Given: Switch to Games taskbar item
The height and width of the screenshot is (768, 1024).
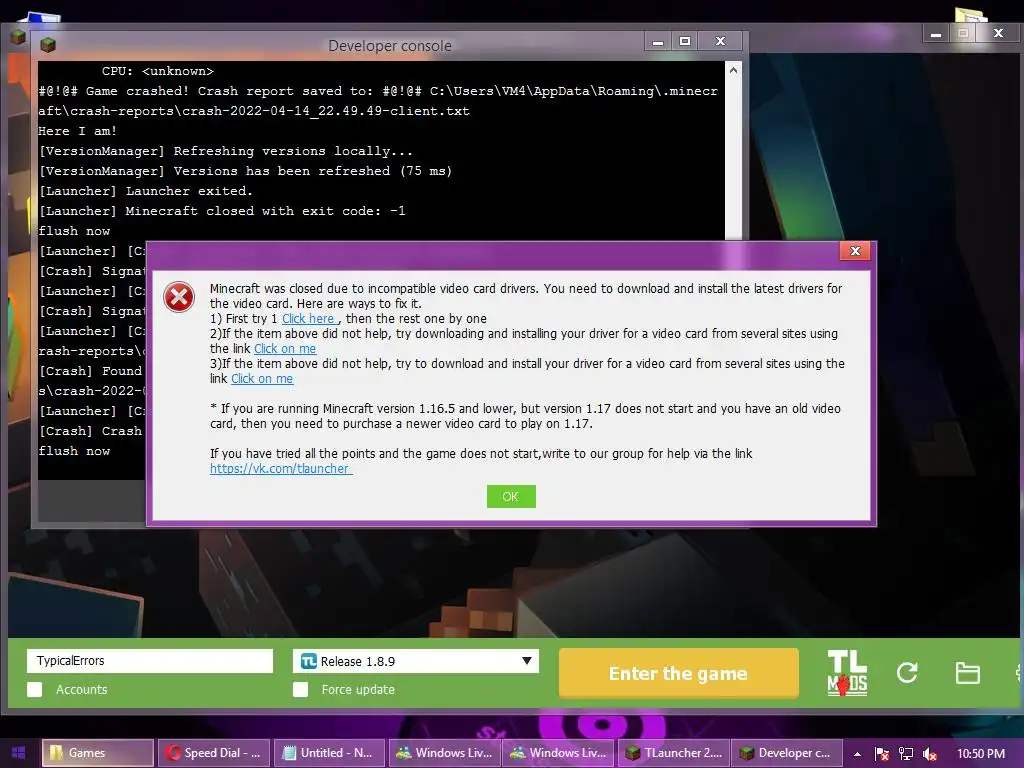Looking at the screenshot, I should click(98, 753).
